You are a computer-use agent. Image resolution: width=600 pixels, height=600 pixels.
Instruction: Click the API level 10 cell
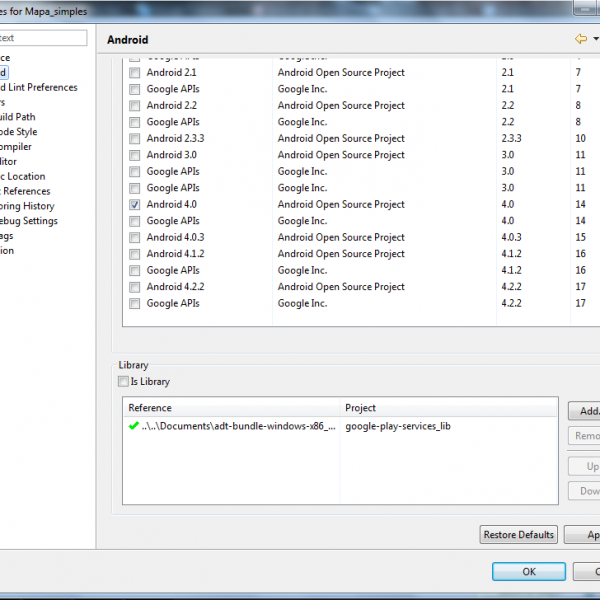pyautogui.click(x=580, y=139)
